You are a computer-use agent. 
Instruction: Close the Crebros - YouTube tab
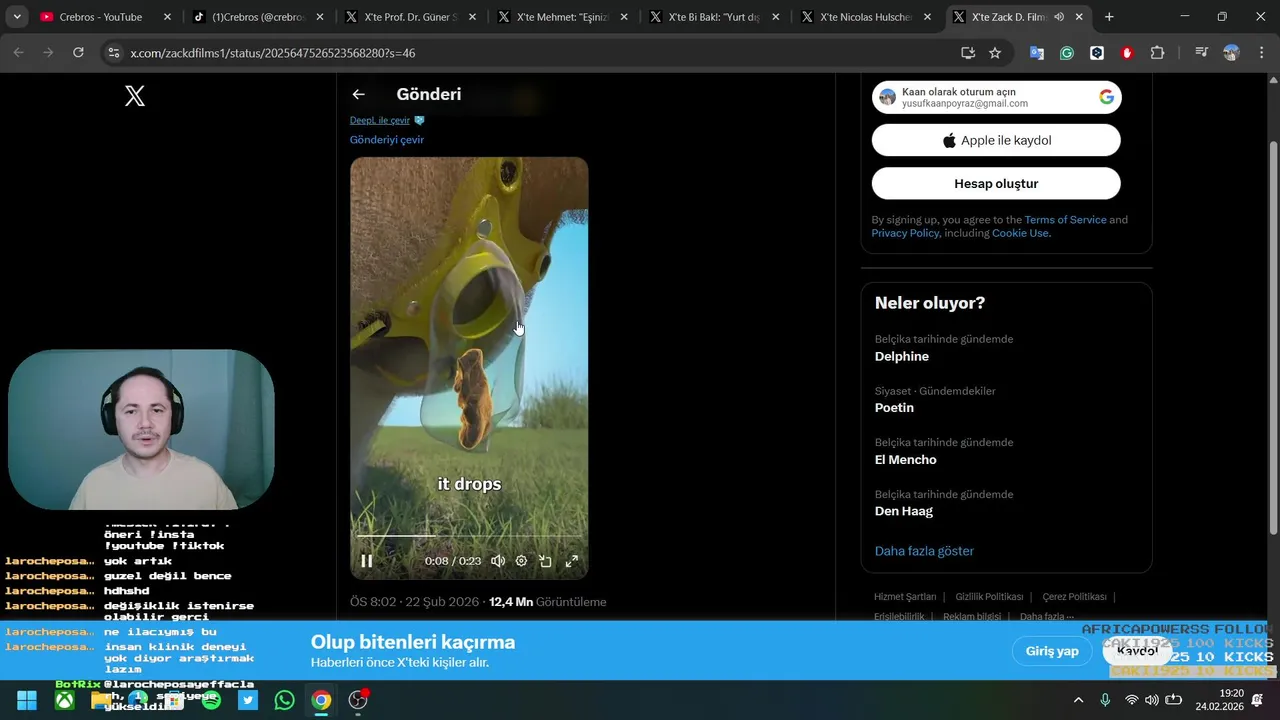coord(167,17)
